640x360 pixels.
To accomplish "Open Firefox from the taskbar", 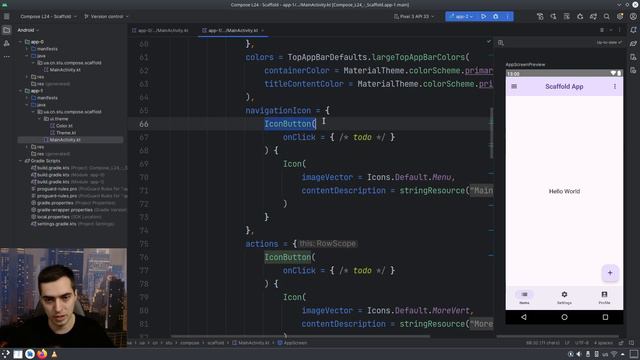I will (x=42, y=354).
